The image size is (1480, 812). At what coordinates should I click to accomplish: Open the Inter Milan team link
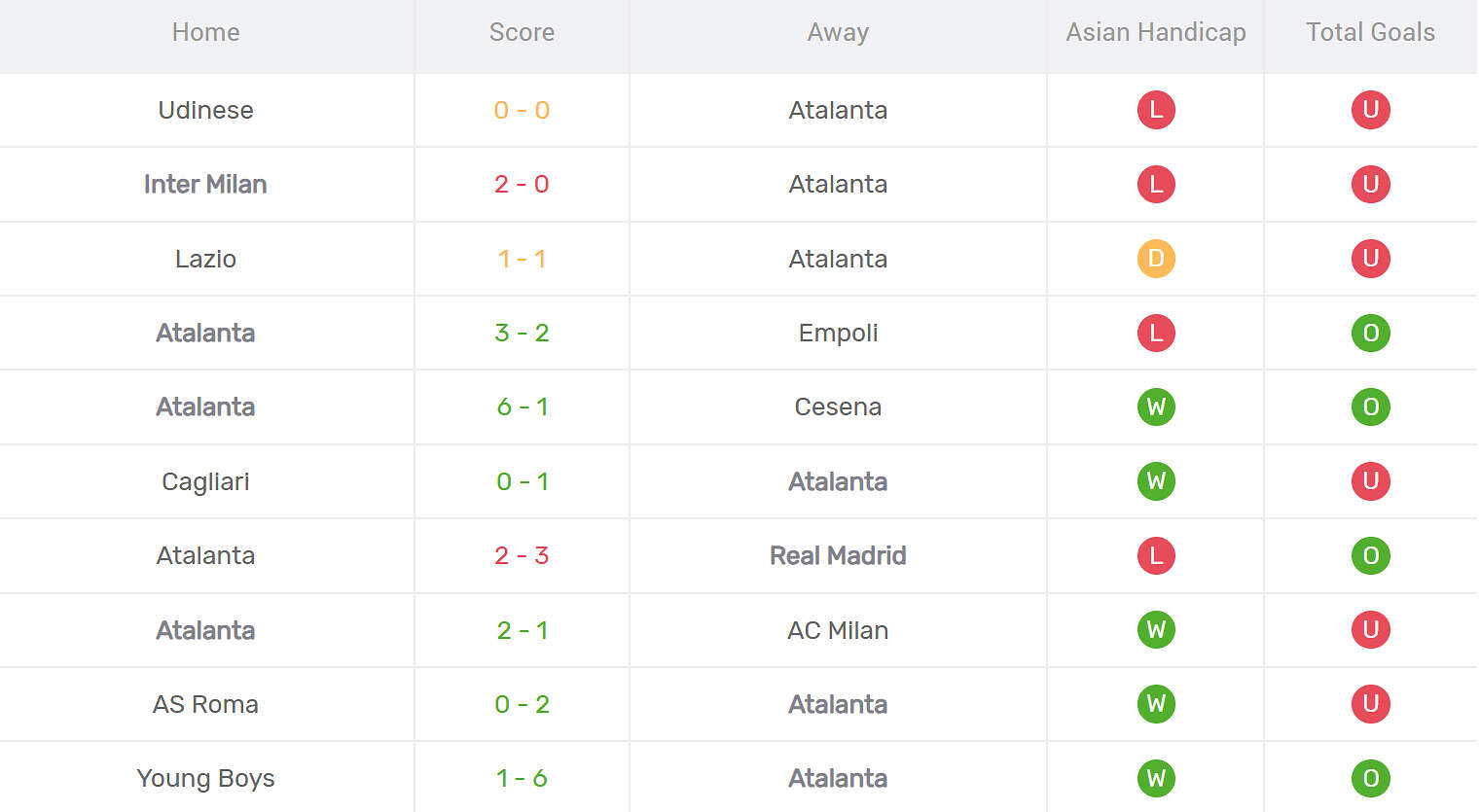[x=205, y=184]
